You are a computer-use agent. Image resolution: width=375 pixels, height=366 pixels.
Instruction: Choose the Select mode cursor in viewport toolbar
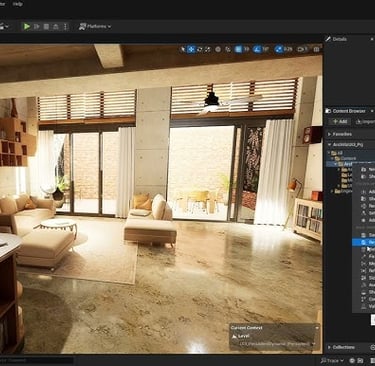(x=182, y=49)
